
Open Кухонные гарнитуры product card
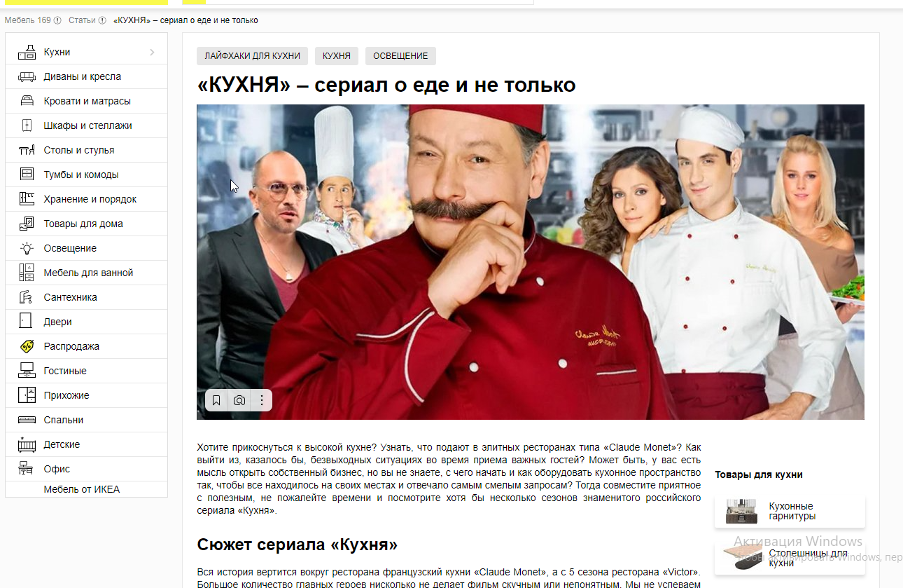pyautogui.click(x=790, y=511)
